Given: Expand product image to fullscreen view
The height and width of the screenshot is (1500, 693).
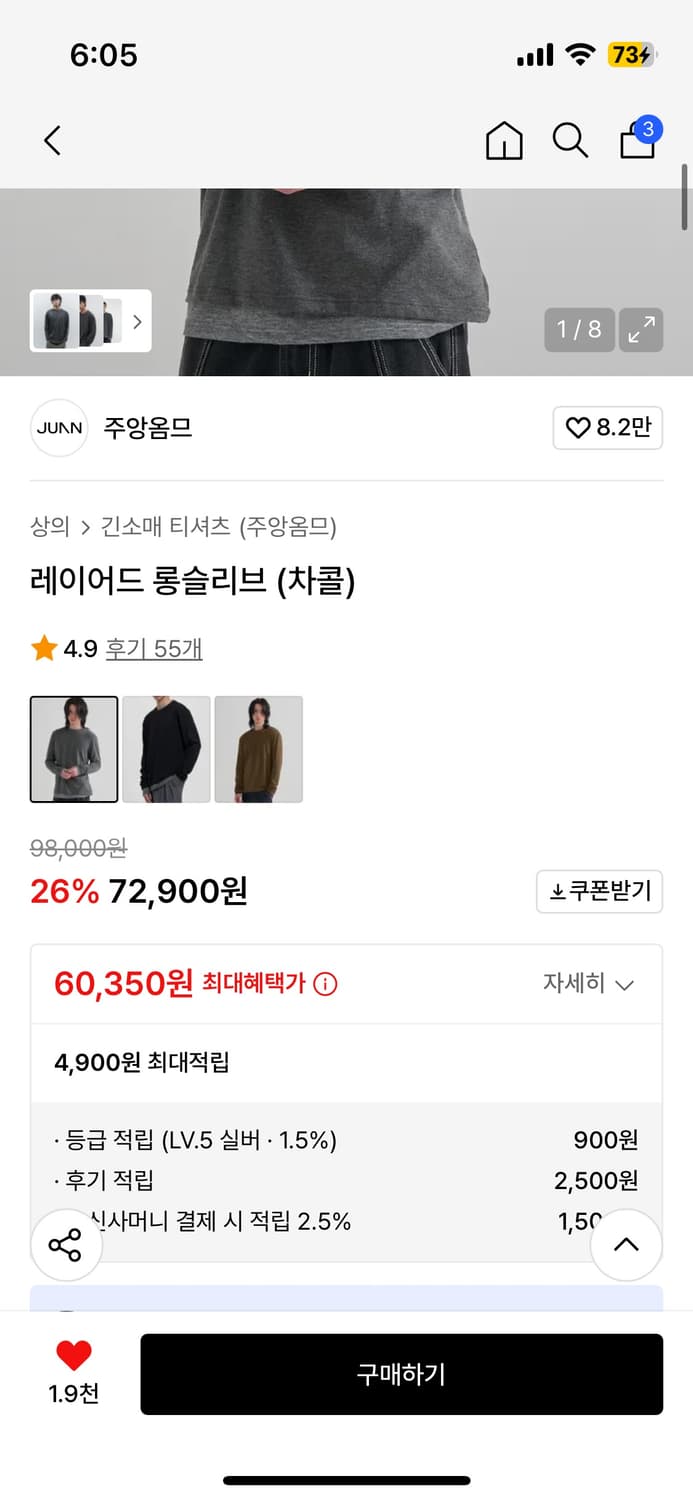Looking at the screenshot, I should pyautogui.click(x=641, y=330).
